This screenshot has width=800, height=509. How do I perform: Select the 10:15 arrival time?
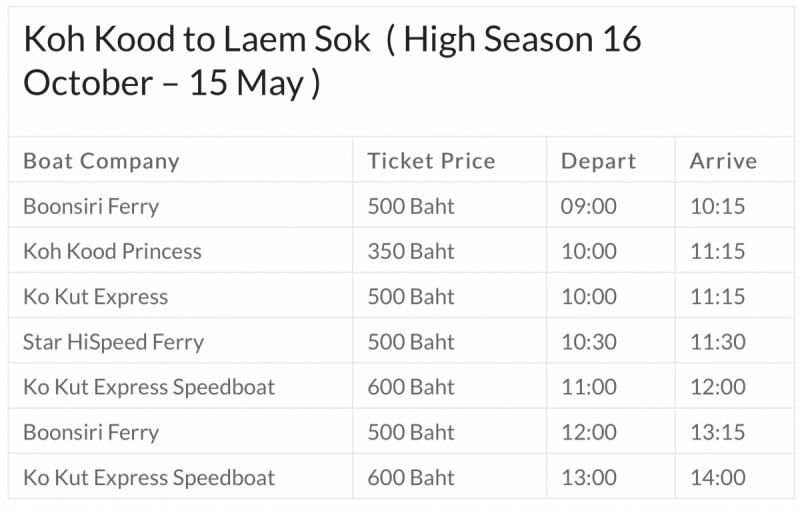(x=717, y=207)
